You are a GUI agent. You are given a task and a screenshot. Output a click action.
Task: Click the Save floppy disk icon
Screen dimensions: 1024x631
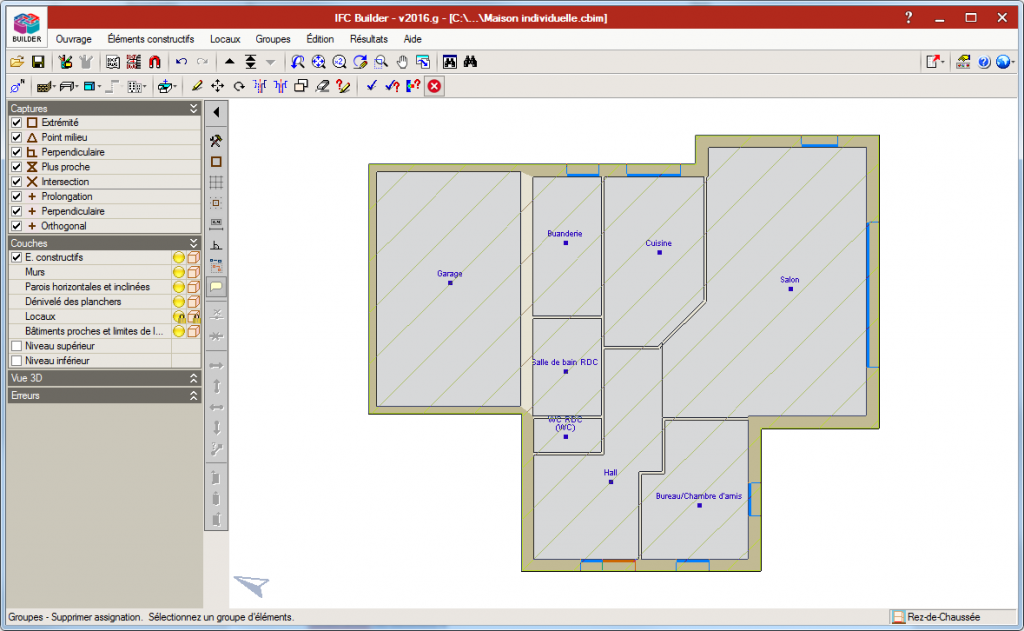(37, 62)
